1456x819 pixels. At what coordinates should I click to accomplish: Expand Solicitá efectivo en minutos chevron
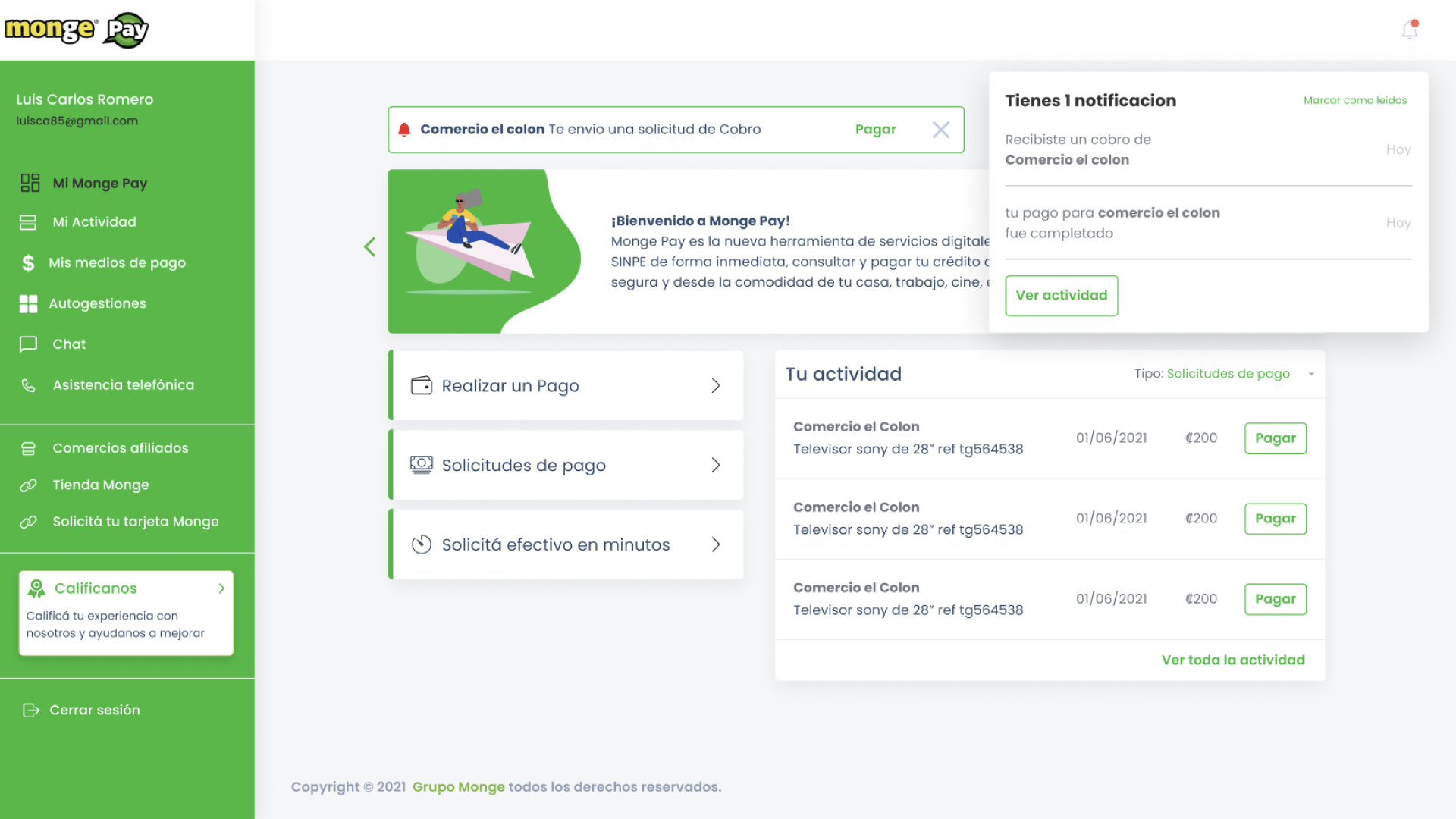716,544
